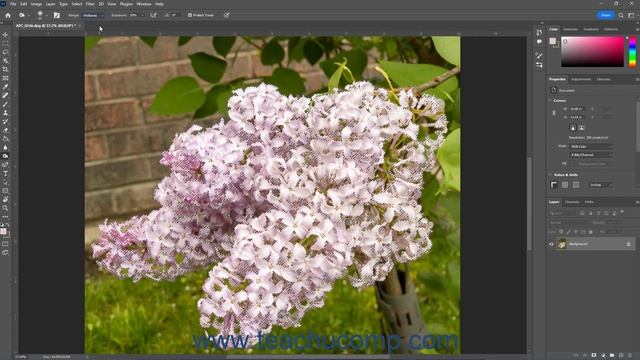Select the Frame tool
Image resolution: width=640 pixels, height=360 pixels.
(x=5, y=78)
